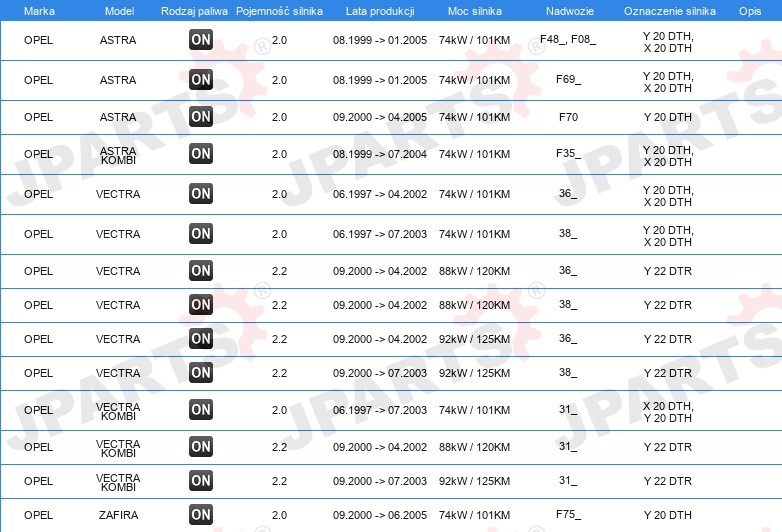The height and width of the screenshot is (532, 782).
Task: Select the ON fuel icon in the ASTRA F70 row
Action: click(201, 117)
